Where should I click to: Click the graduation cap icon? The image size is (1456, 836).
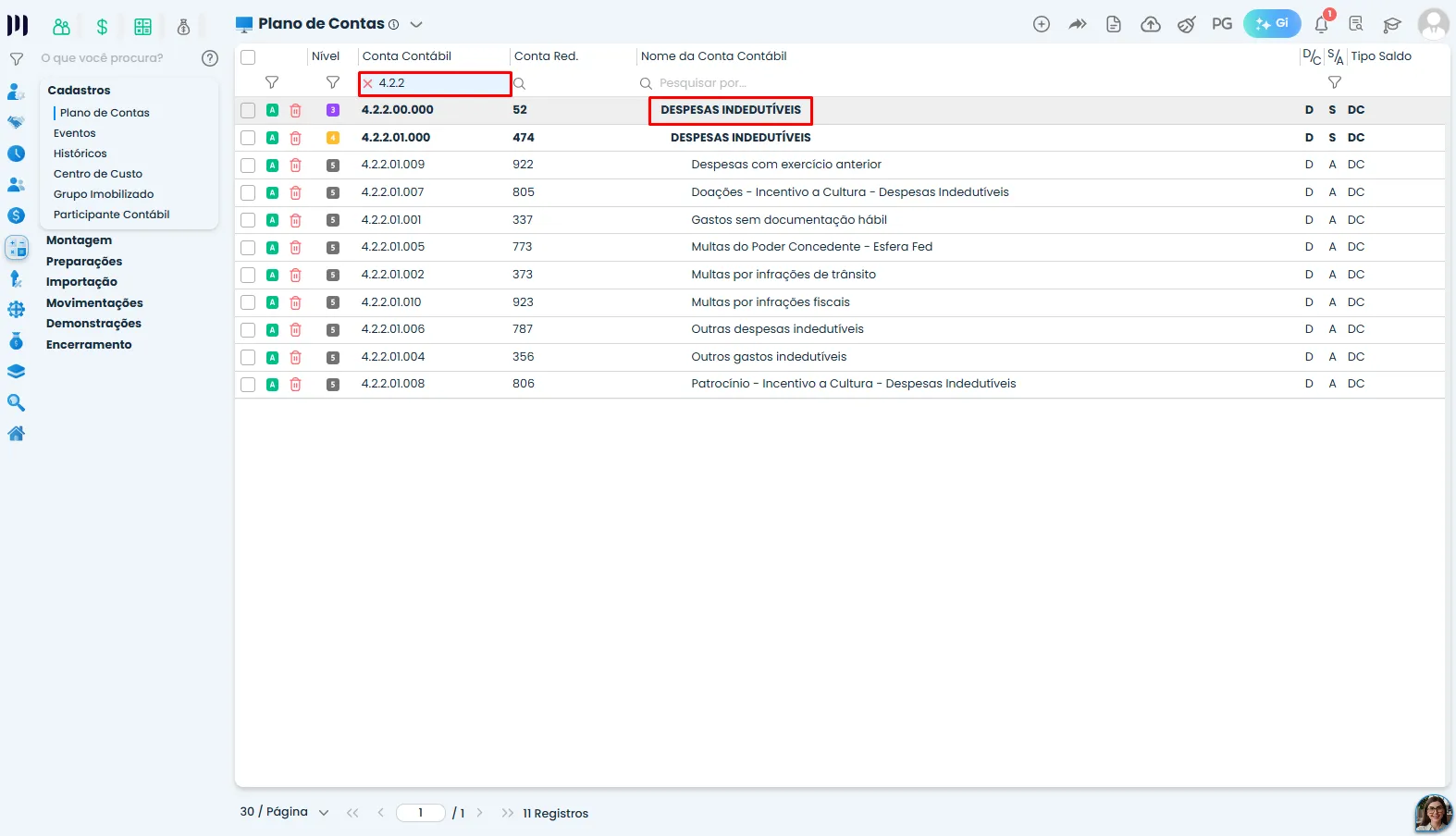[1392, 25]
